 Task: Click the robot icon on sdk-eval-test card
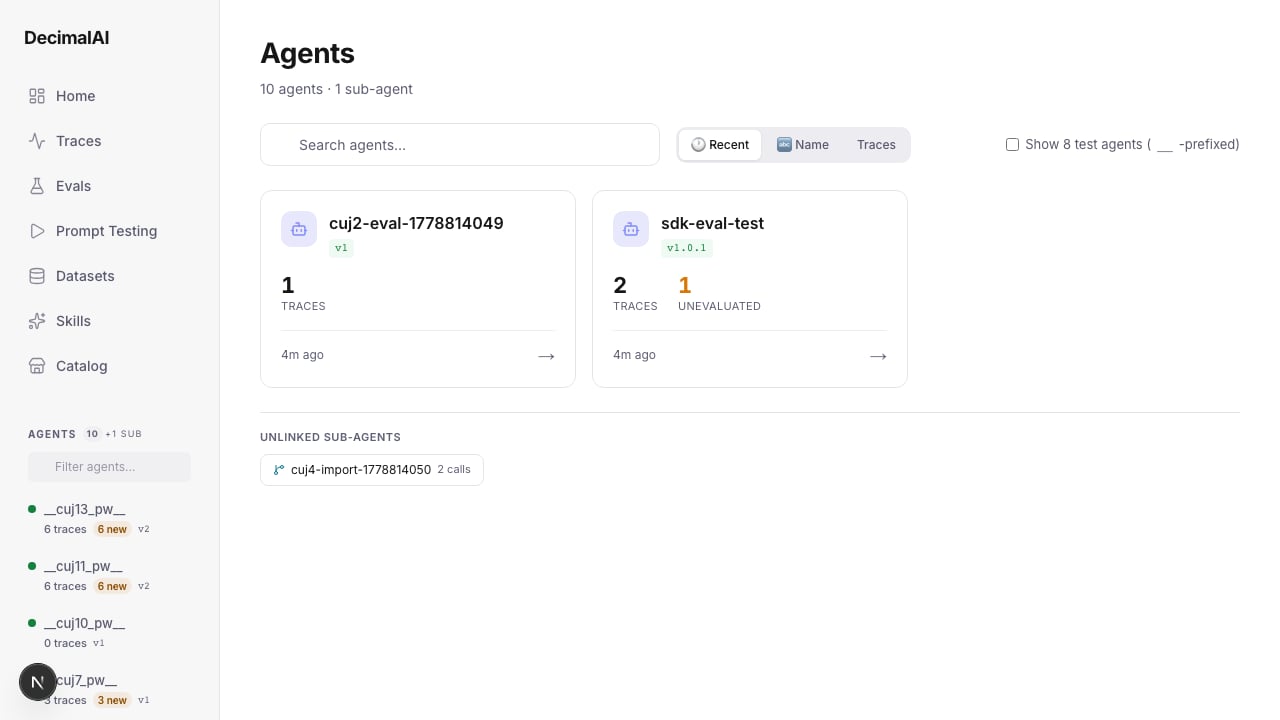click(631, 229)
